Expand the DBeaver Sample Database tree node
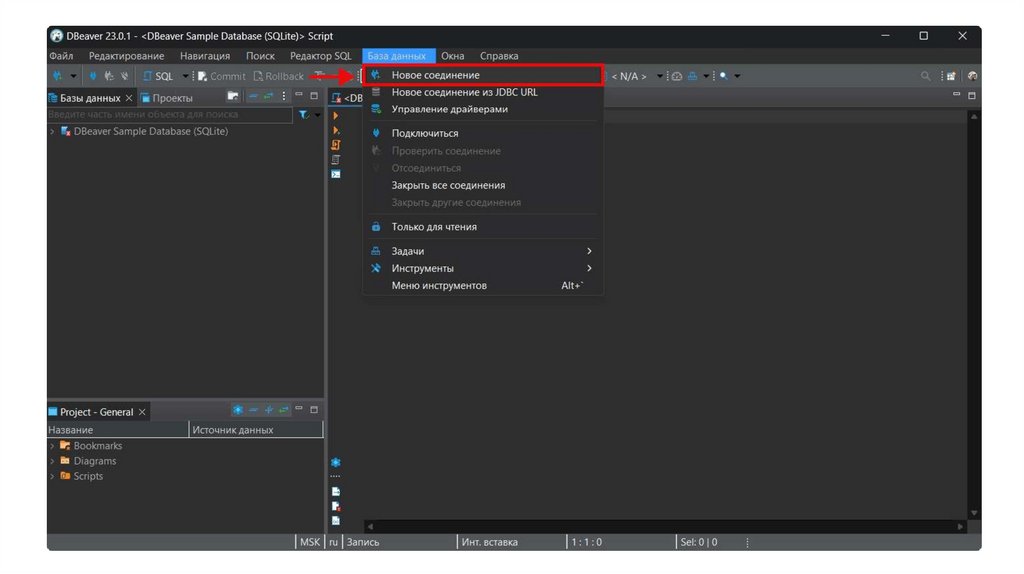The width and height of the screenshot is (1024, 574). point(52,132)
